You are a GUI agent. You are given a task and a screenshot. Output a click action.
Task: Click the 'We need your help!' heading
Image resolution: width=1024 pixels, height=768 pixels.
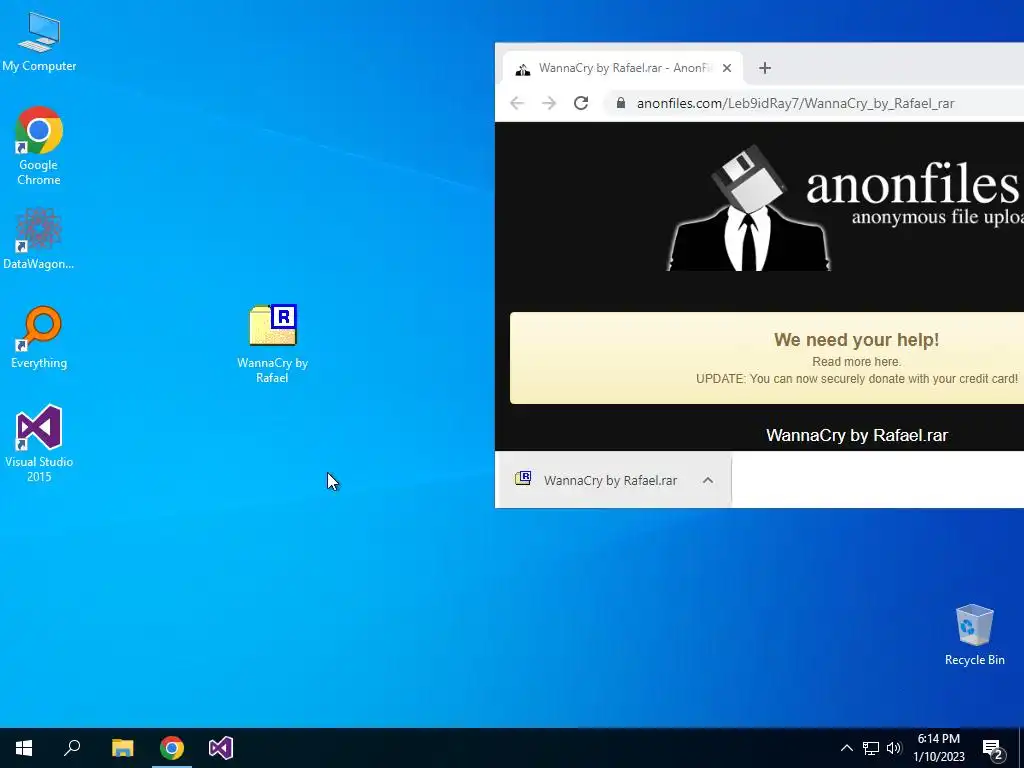click(x=856, y=340)
